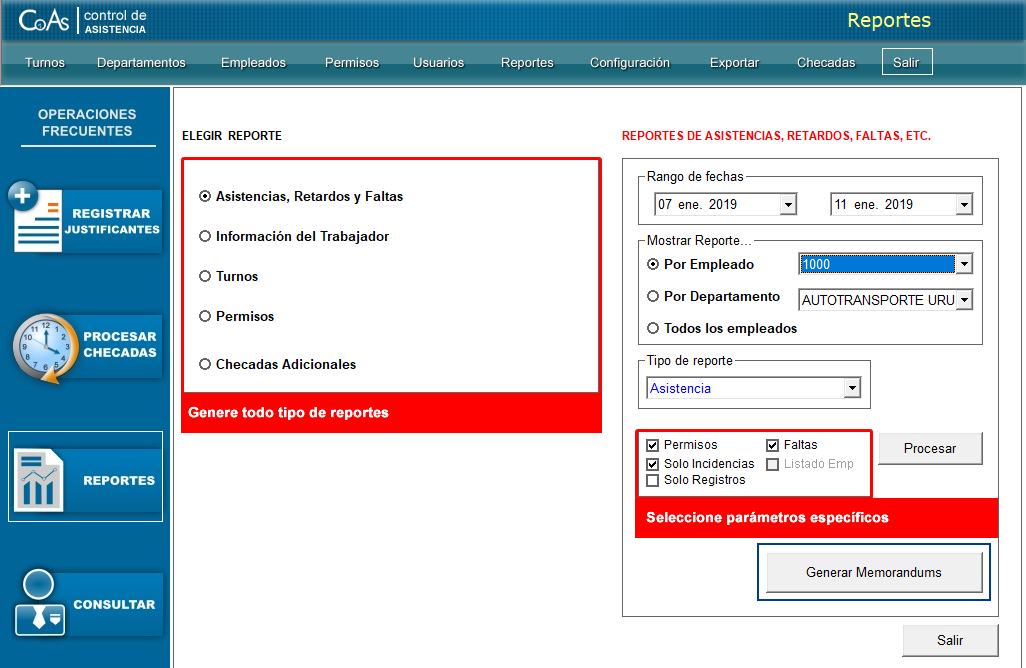The height and width of the screenshot is (668, 1026).
Task: Open the Configuración menu
Action: 629,62
